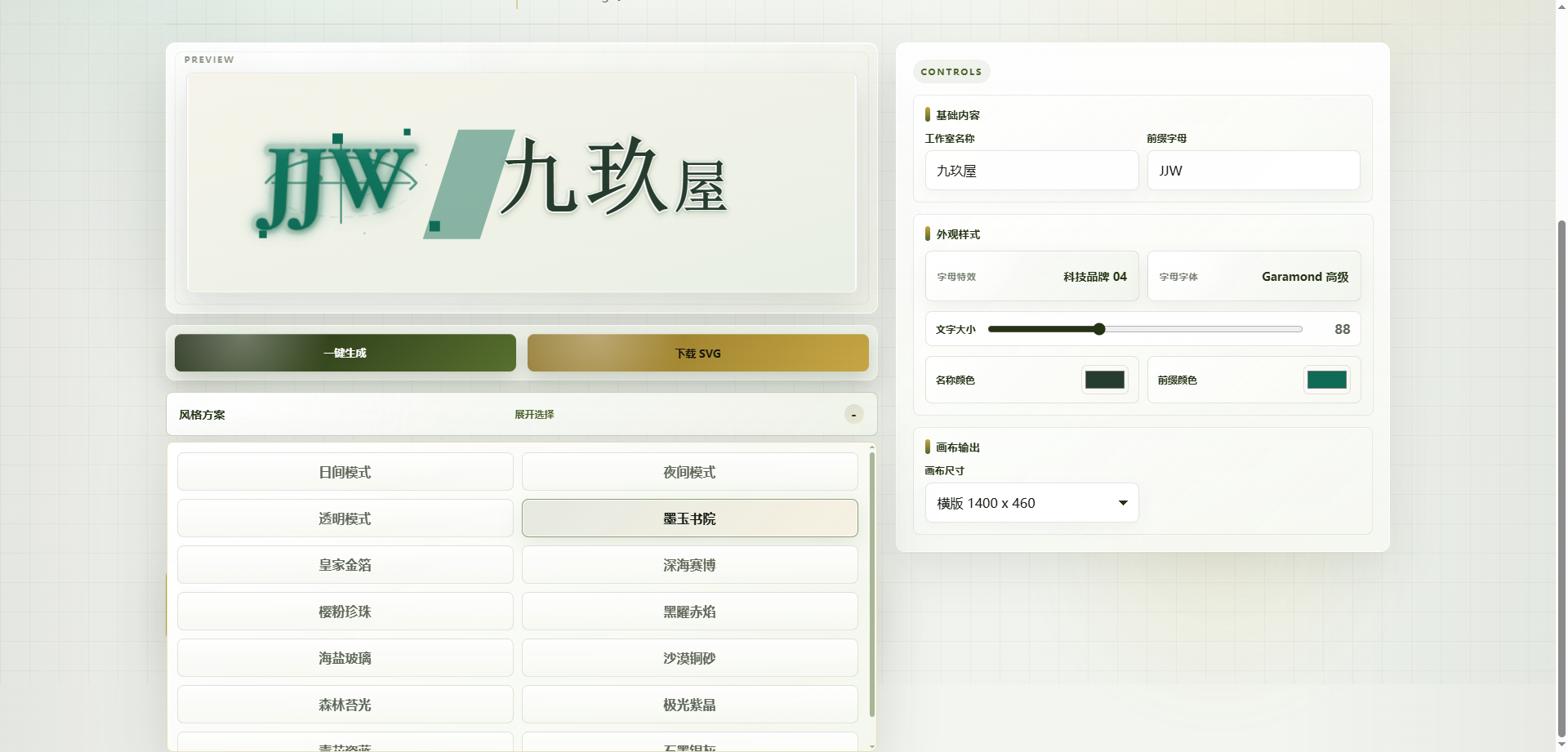Select the 夜间模式 style preset
Image resolution: width=1568 pixels, height=752 pixels.
pyautogui.click(x=689, y=472)
